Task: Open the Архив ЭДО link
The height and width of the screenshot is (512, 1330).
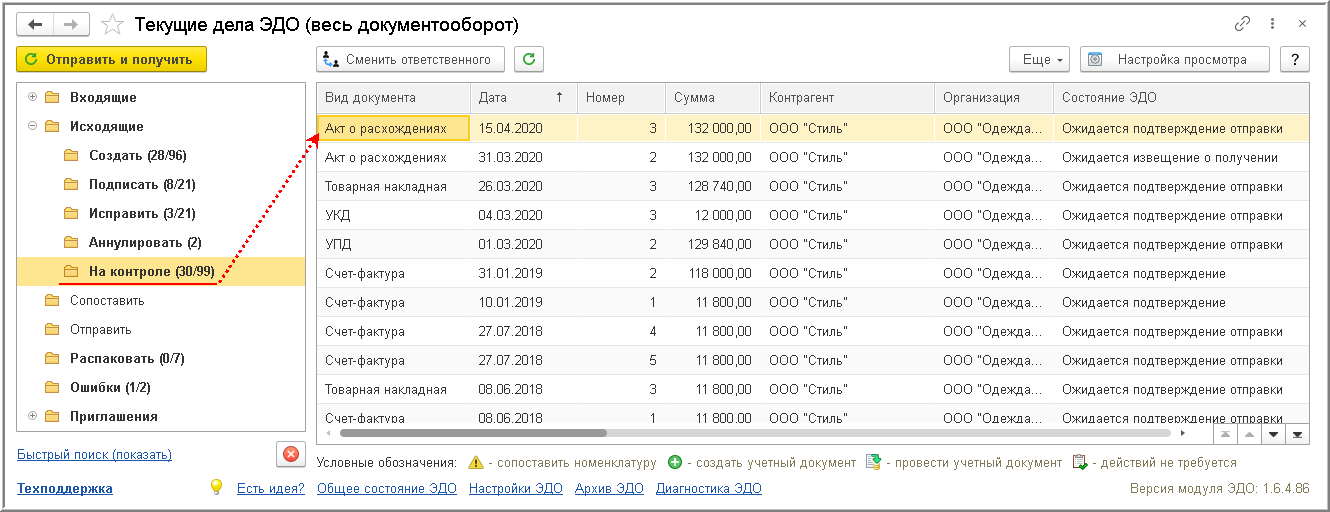Action: 609,489
